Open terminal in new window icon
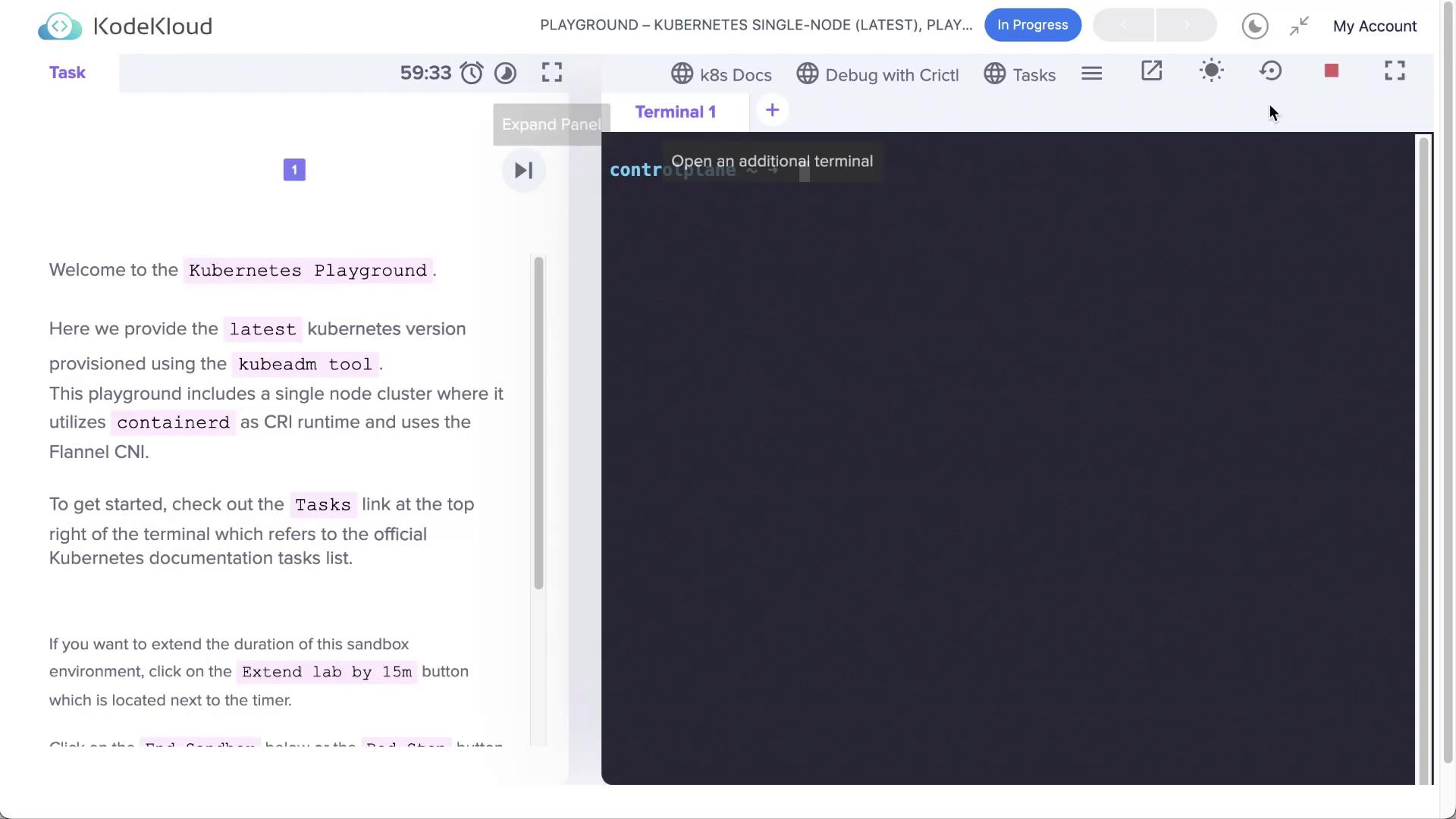 (x=1151, y=71)
